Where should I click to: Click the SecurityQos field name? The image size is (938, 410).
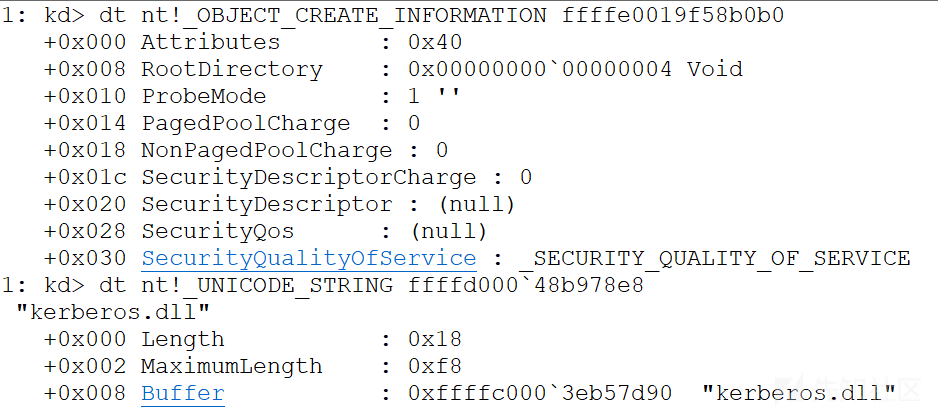[218, 232]
